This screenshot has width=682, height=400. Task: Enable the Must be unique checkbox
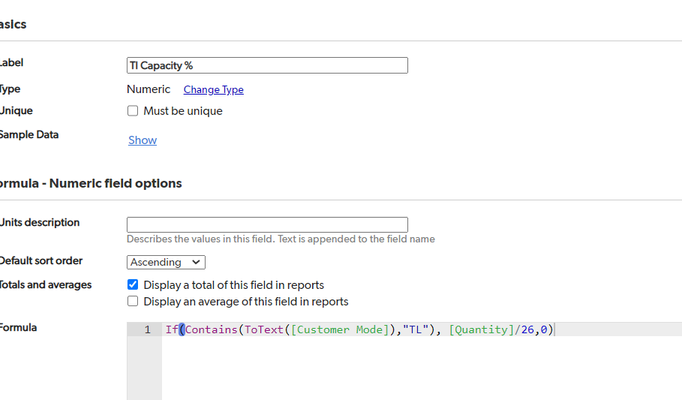click(133, 111)
